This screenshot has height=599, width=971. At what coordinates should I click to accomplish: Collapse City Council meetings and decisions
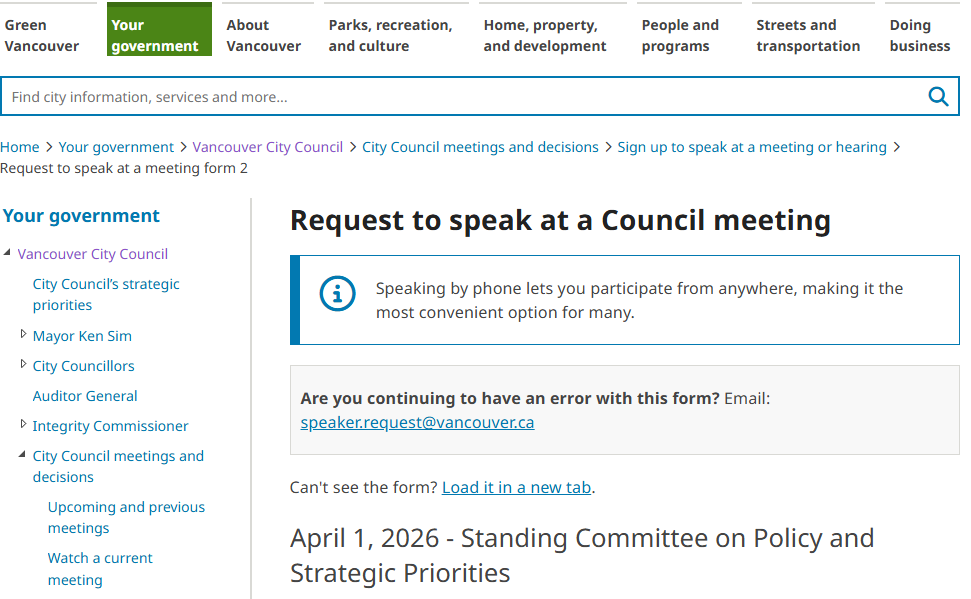(24, 455)
